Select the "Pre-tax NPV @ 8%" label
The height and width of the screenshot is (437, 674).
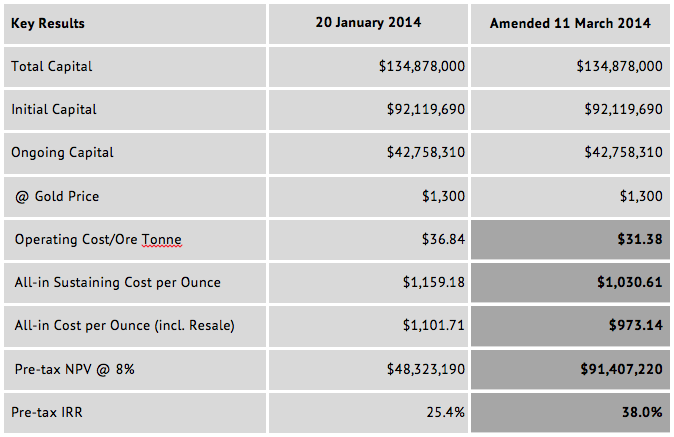click(x=73, y=369)
